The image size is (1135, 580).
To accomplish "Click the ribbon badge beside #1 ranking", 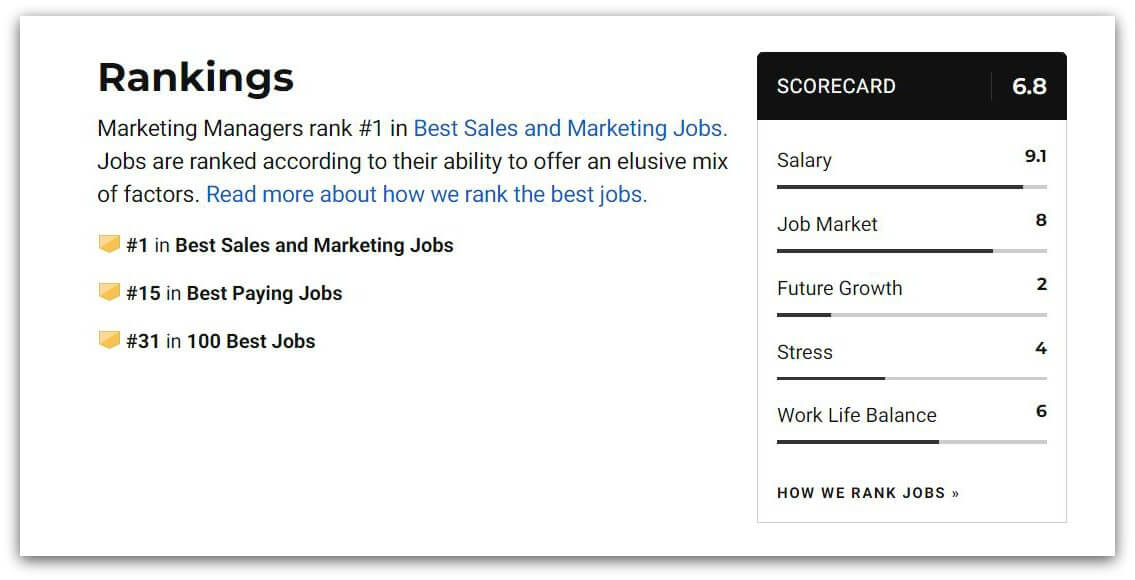I will coord(110,243).
